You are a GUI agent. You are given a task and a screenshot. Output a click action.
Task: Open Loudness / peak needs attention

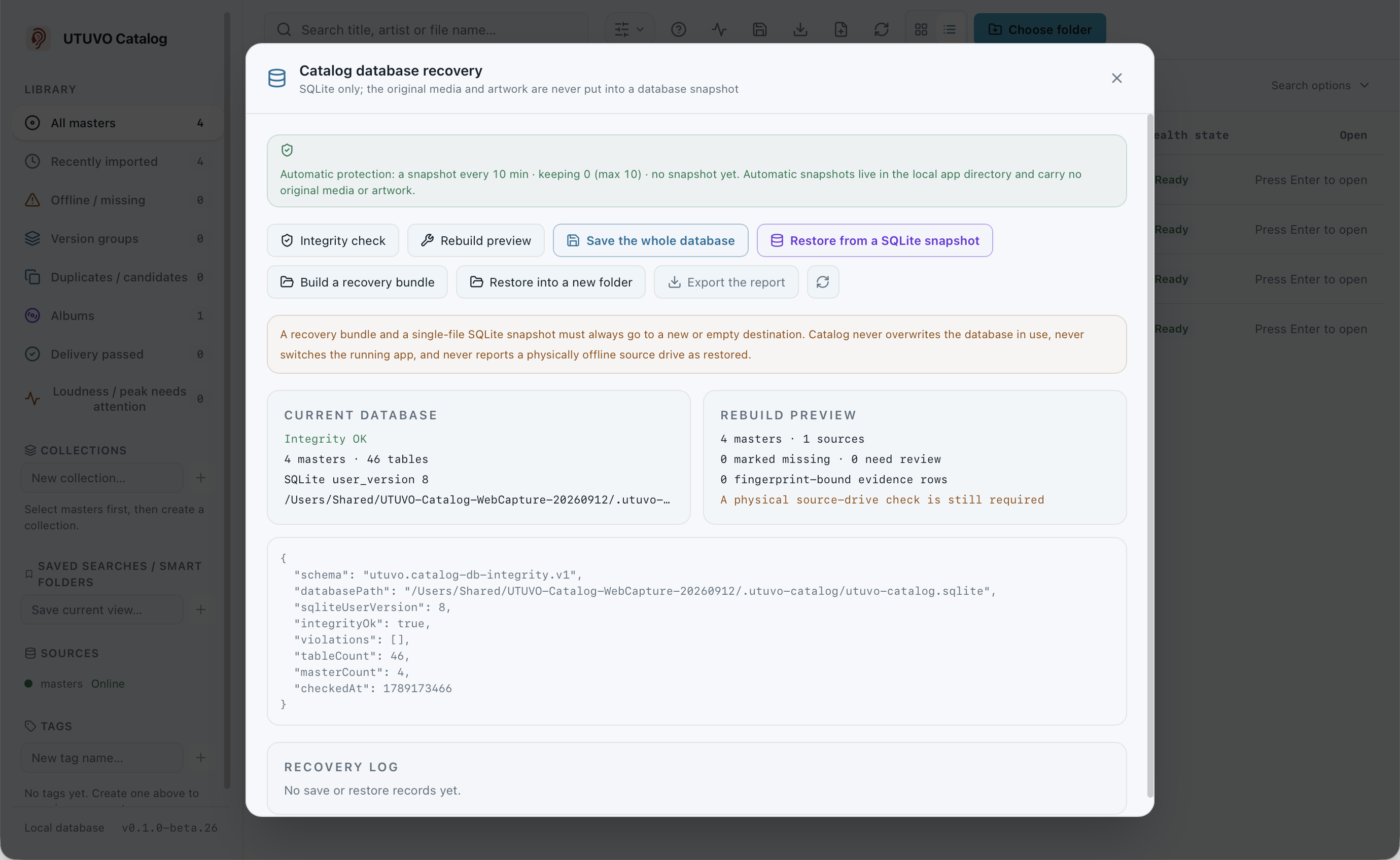point(117,399)
